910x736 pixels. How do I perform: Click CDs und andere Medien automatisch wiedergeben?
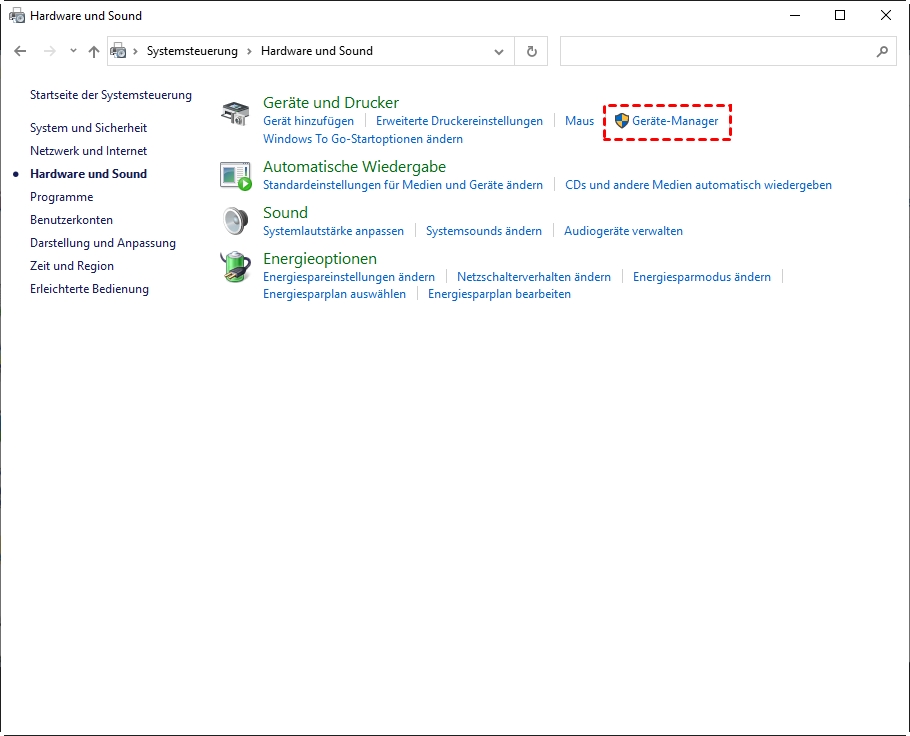coord(698,185)
